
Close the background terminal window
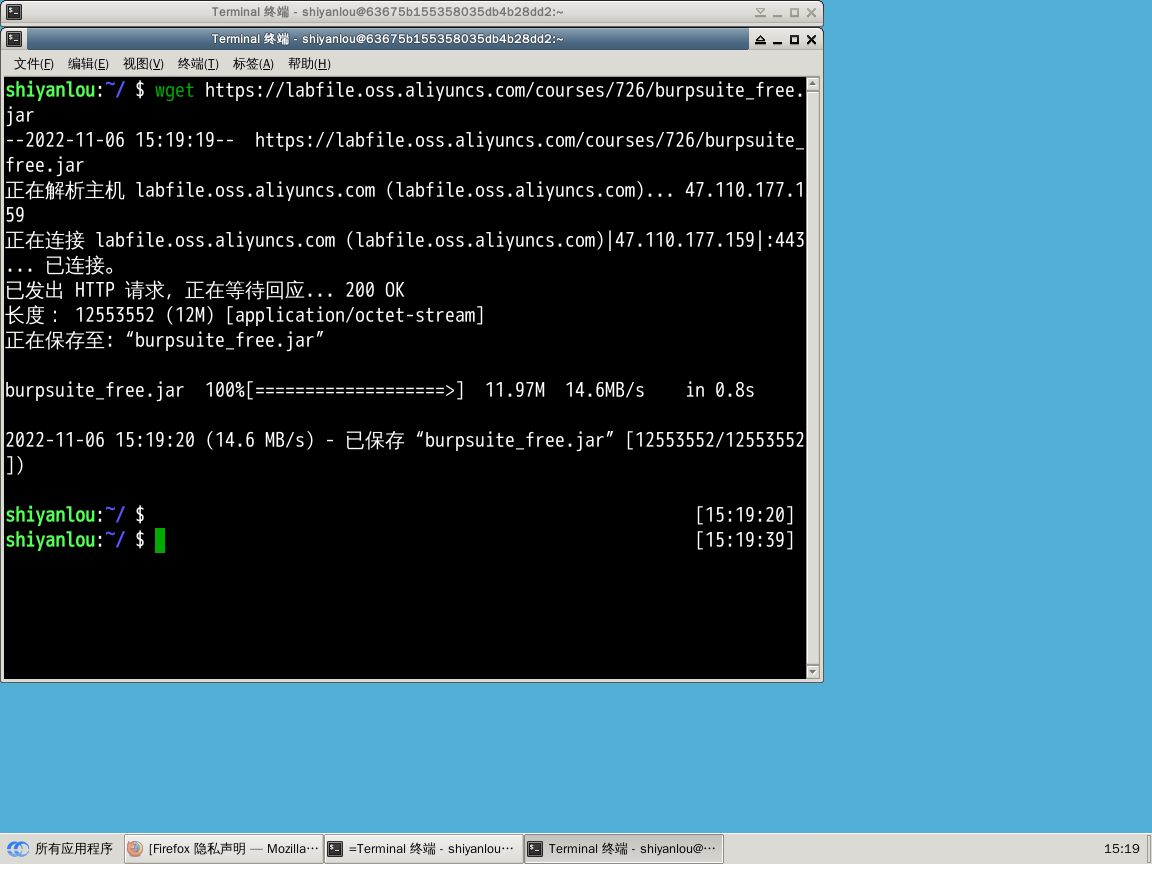(812, 12)
